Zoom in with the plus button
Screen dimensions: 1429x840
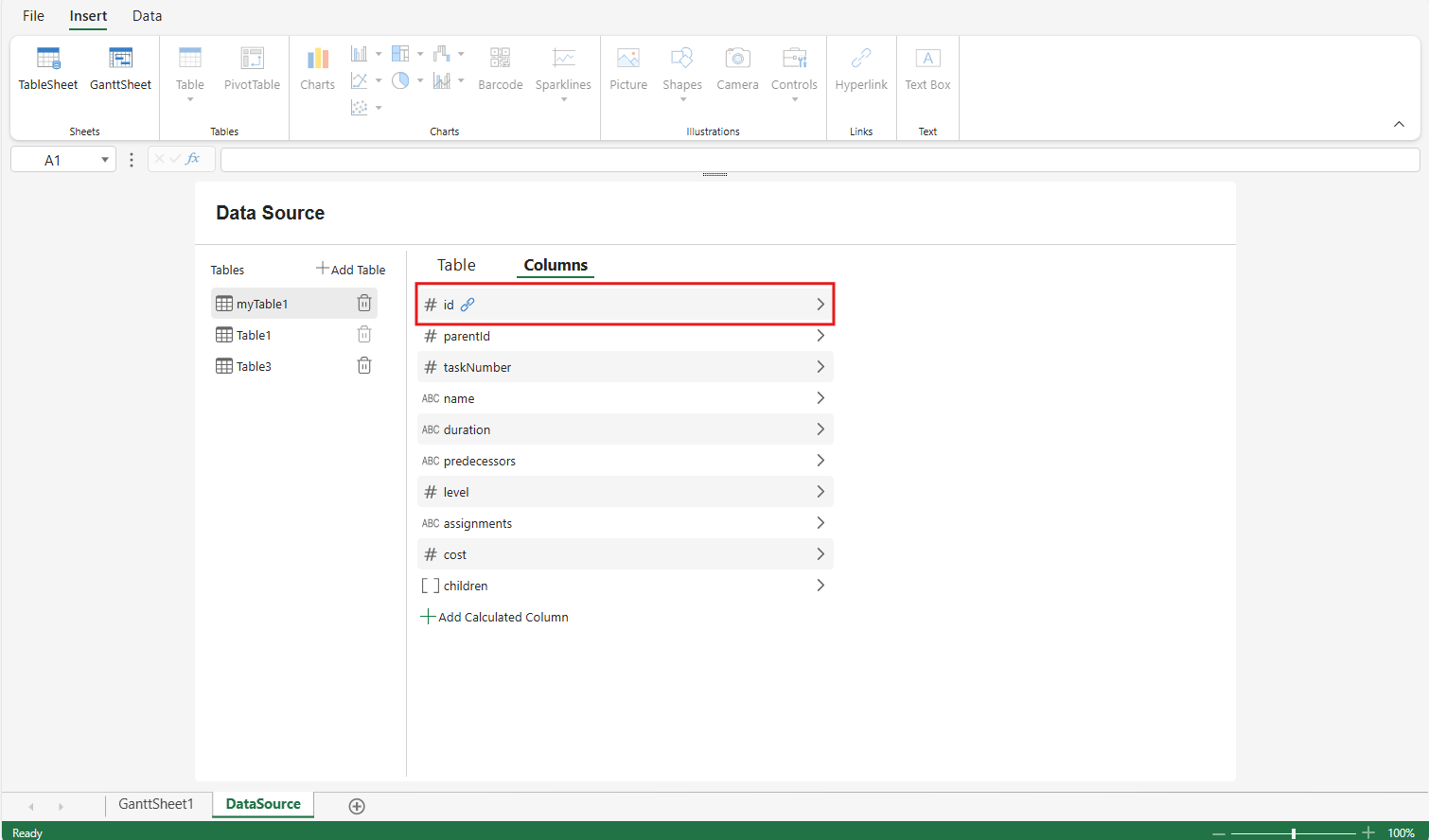[x=1368, y=832]
